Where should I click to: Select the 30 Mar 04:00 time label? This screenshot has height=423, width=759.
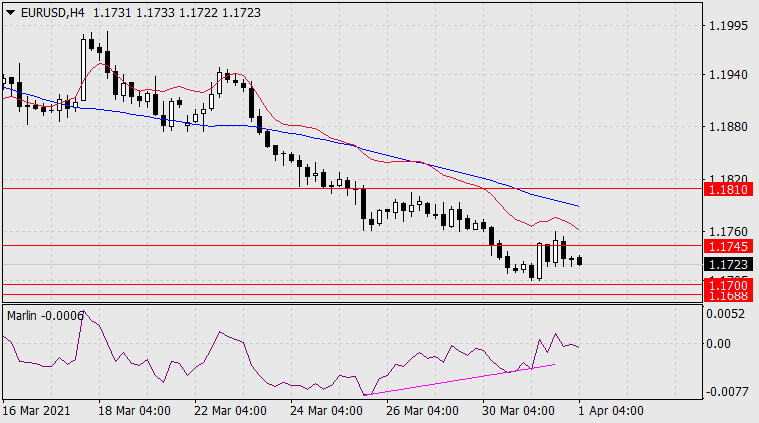518,411
